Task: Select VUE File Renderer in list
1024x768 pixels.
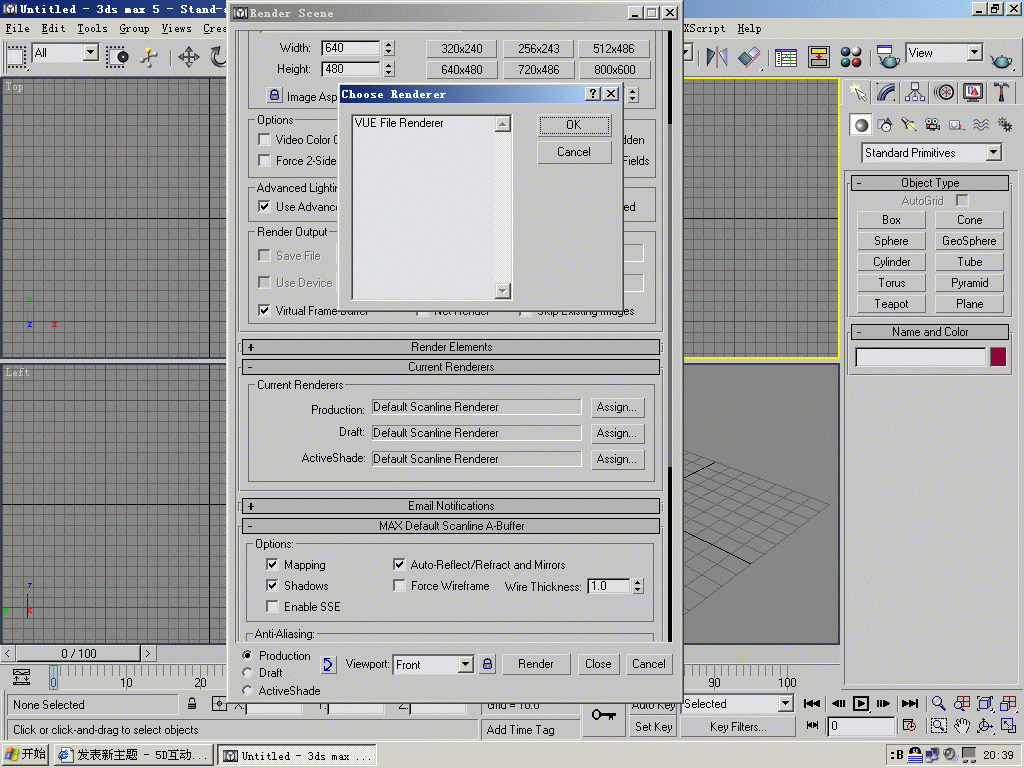Action: point(399,124)
